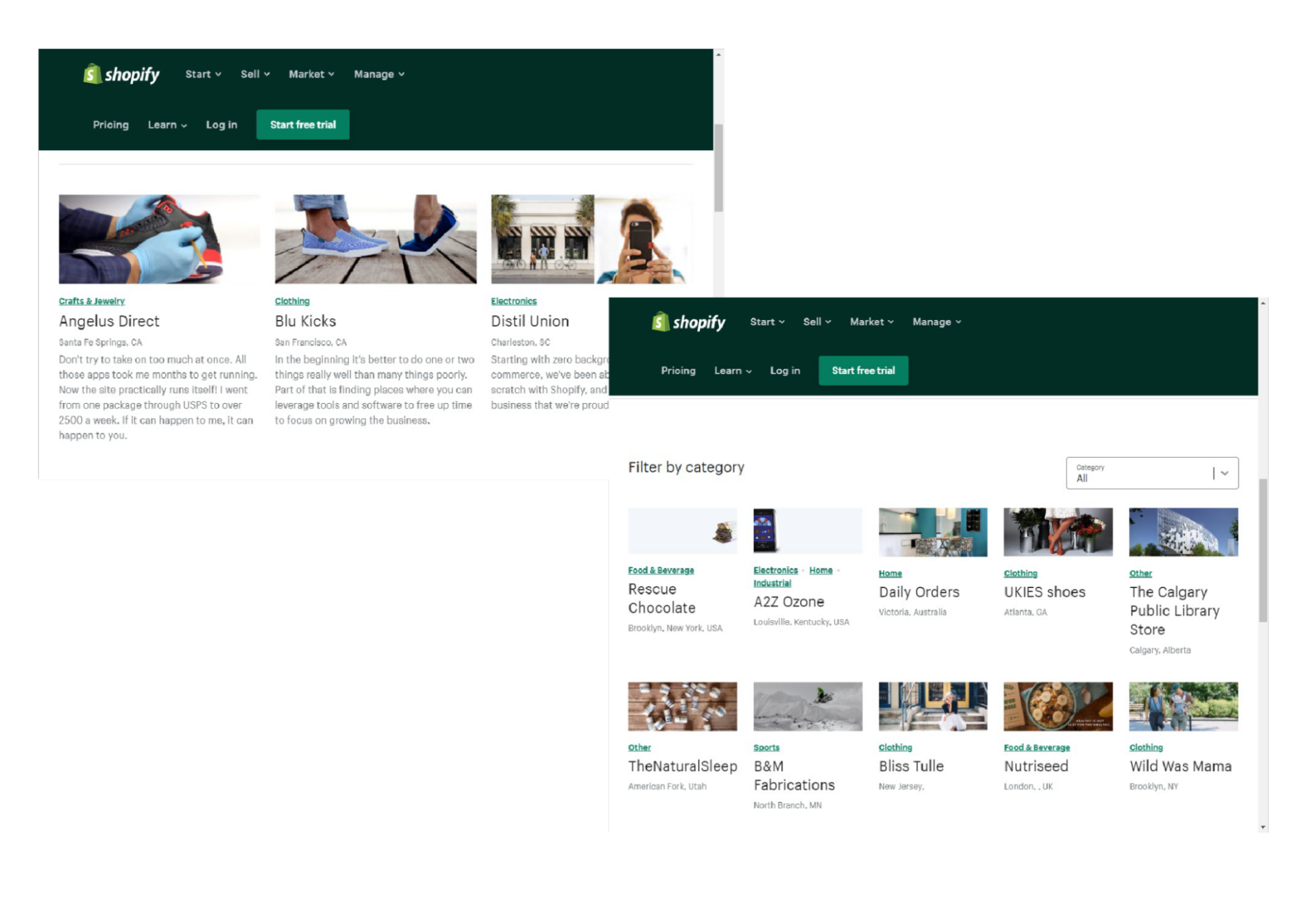Image resolution: width=1316 pixels, height=906 pixels.
Task: Click the Sports category link above B&M Fabrications
Action: click(766, 747)
